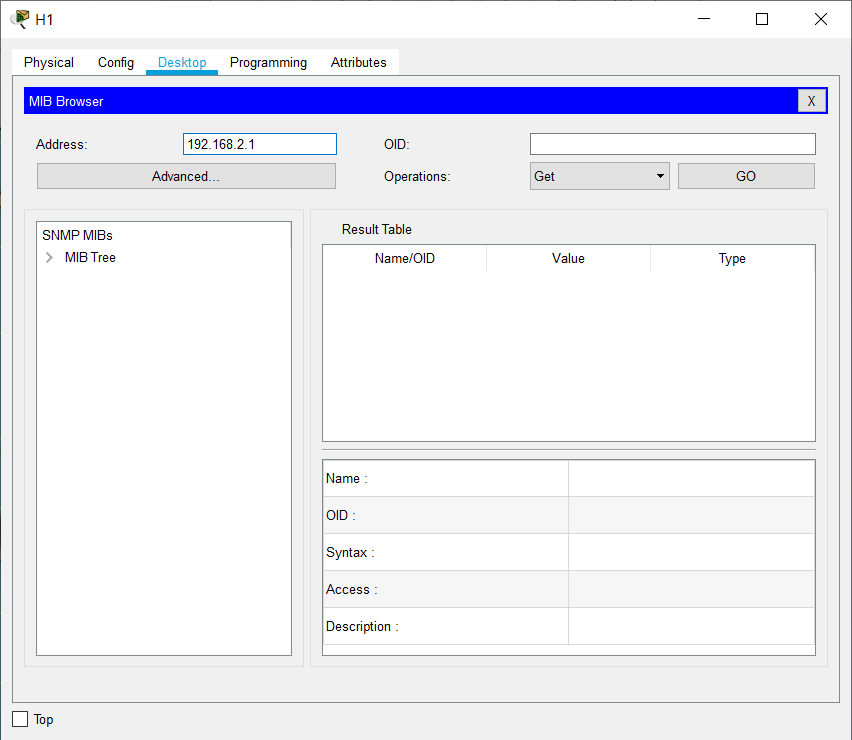Open the Config tab
This screenshot has height=740, width=852.
pyautogui.click(x=116, y=62)
